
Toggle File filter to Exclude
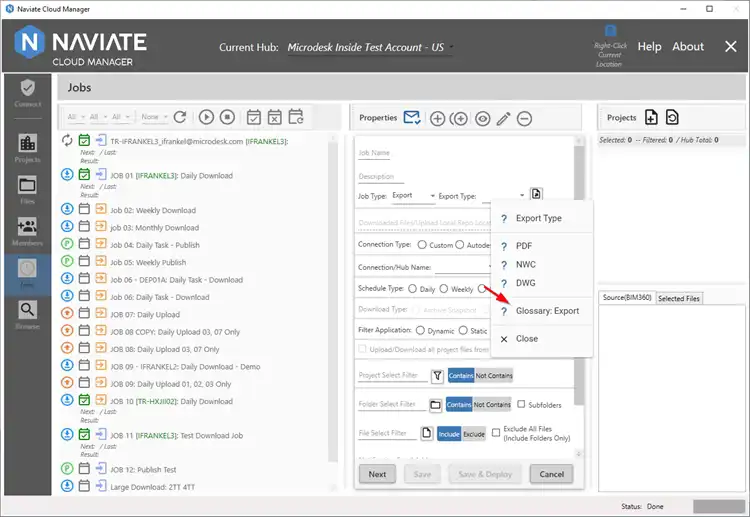pos(474,434)
